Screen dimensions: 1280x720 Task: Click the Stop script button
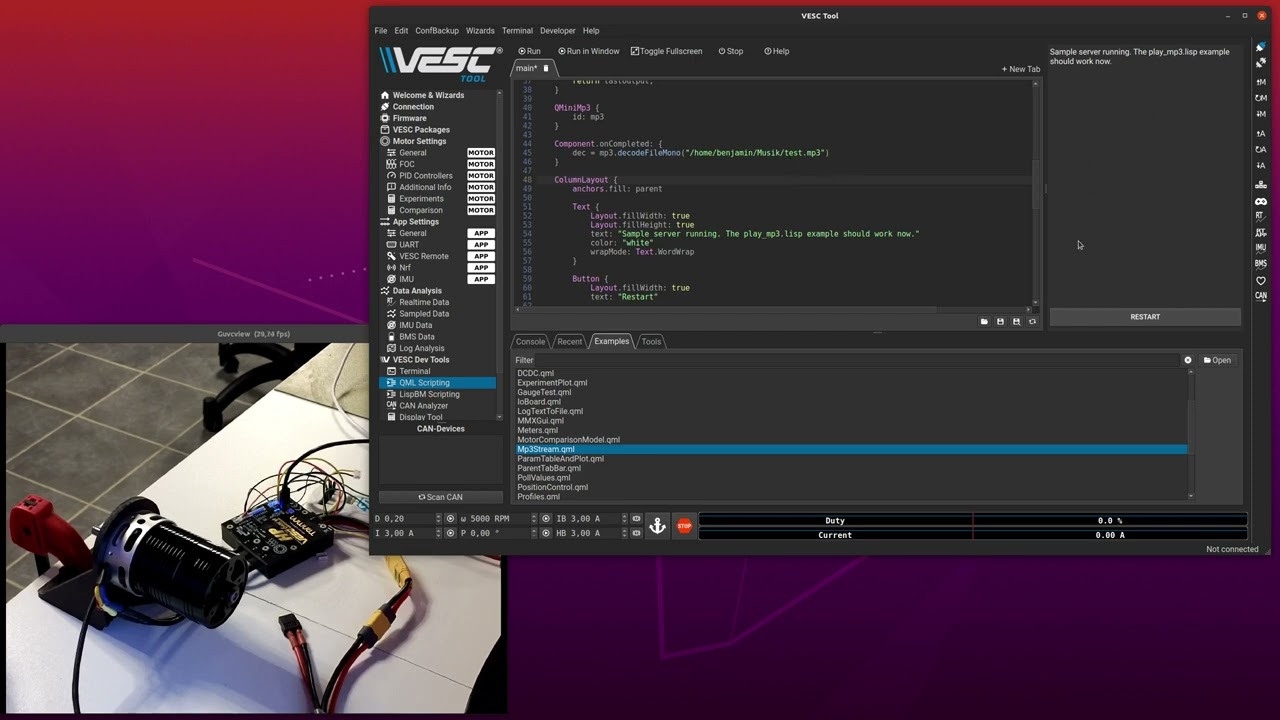tap(731, 51)
